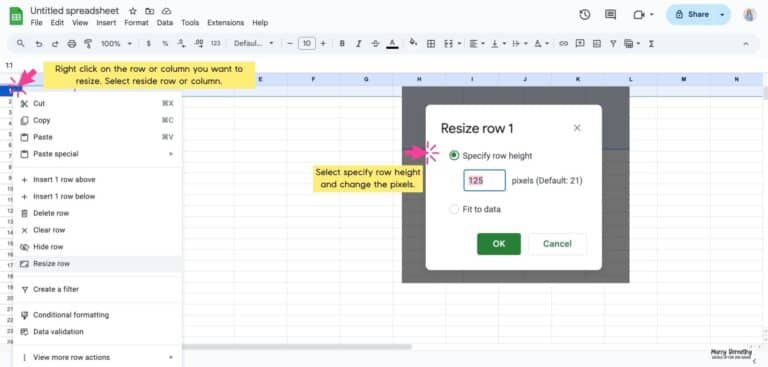Click OK in Resize row dialog
The width and height of the screenshot is (768, 367).
[x=499, y=244]
